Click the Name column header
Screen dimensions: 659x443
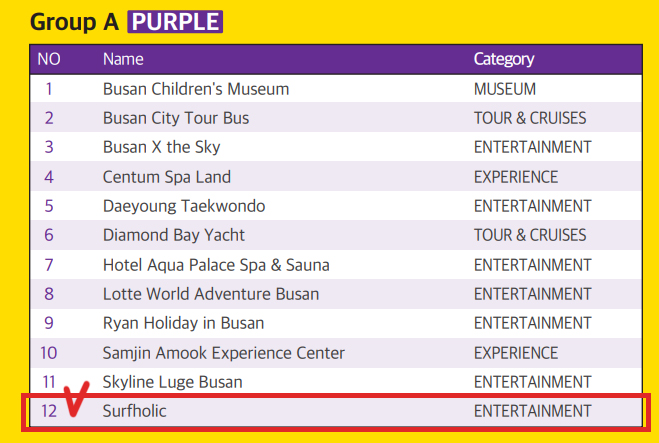123,59
